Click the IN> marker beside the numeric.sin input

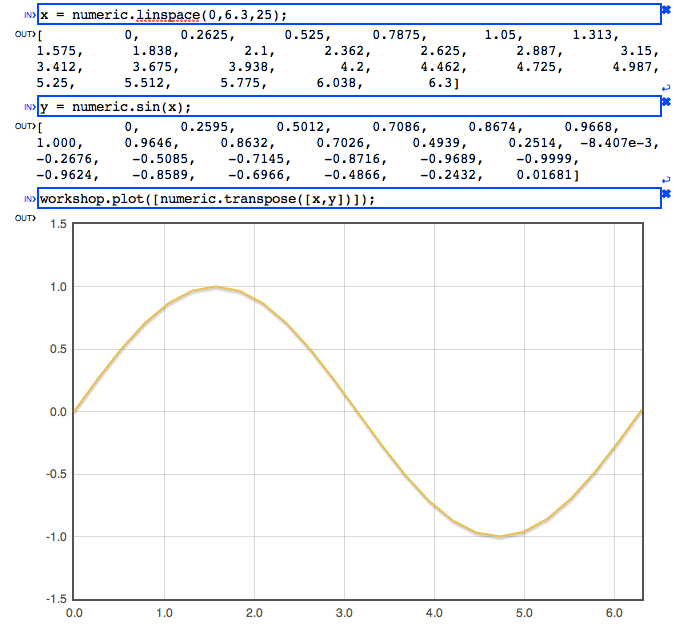30,107
